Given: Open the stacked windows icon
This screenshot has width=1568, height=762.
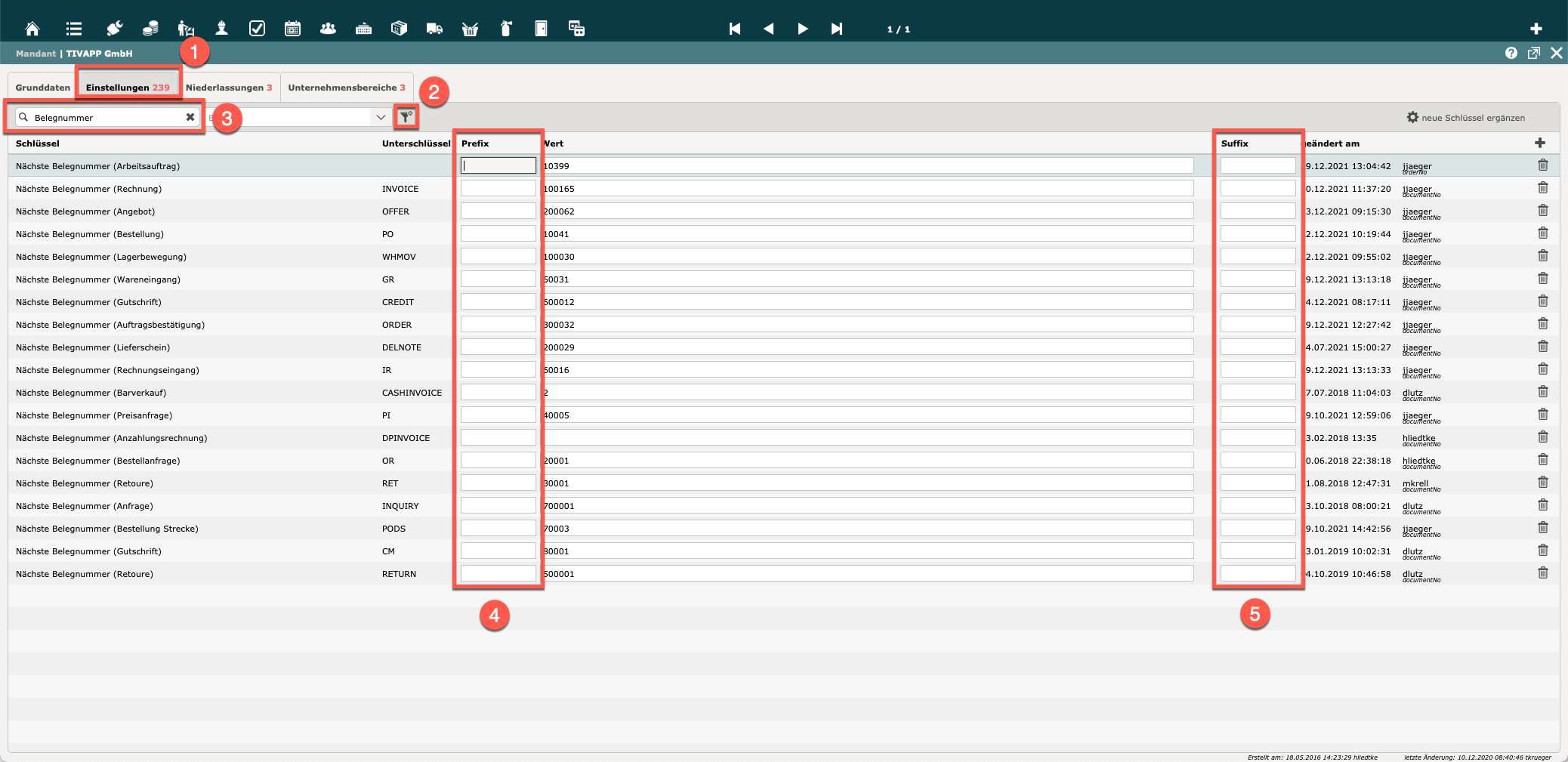Looking at the screenshot, I should (x=576, y=29).
